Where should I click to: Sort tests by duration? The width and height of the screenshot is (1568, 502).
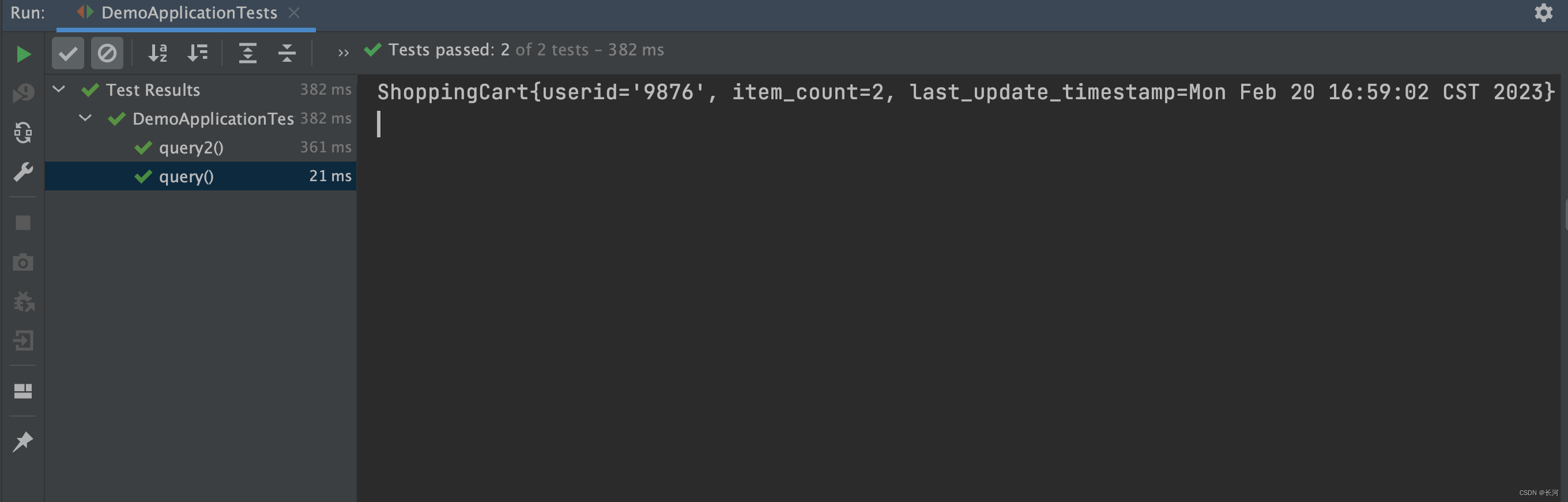197,53
